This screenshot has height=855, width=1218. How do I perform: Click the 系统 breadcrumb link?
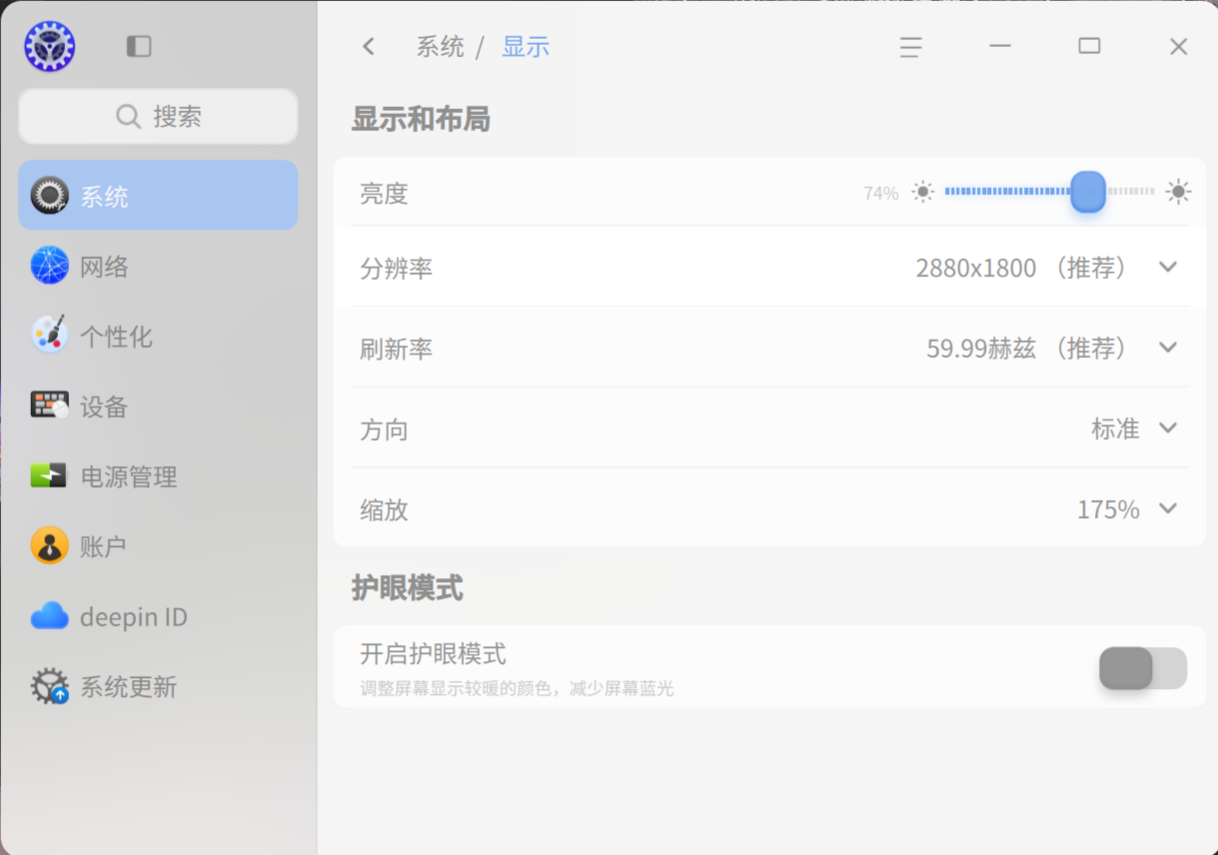pos(440,47)
